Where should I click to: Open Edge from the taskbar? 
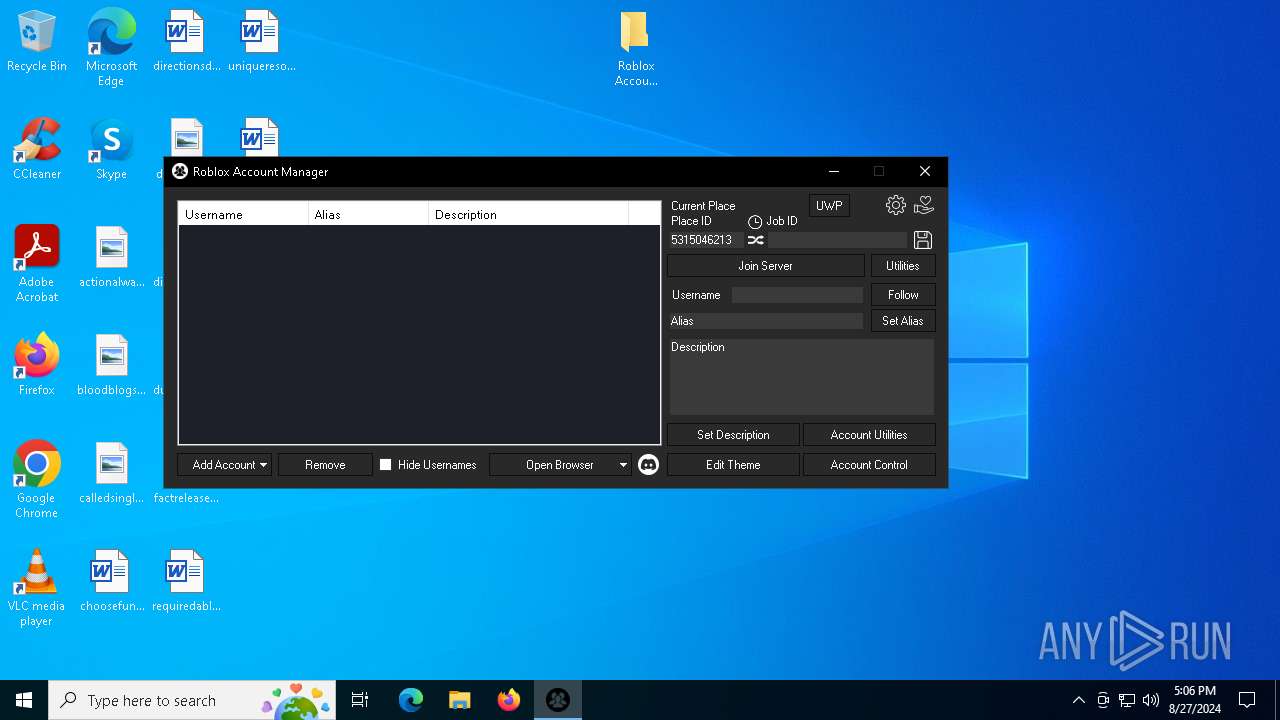pos(411,700)
